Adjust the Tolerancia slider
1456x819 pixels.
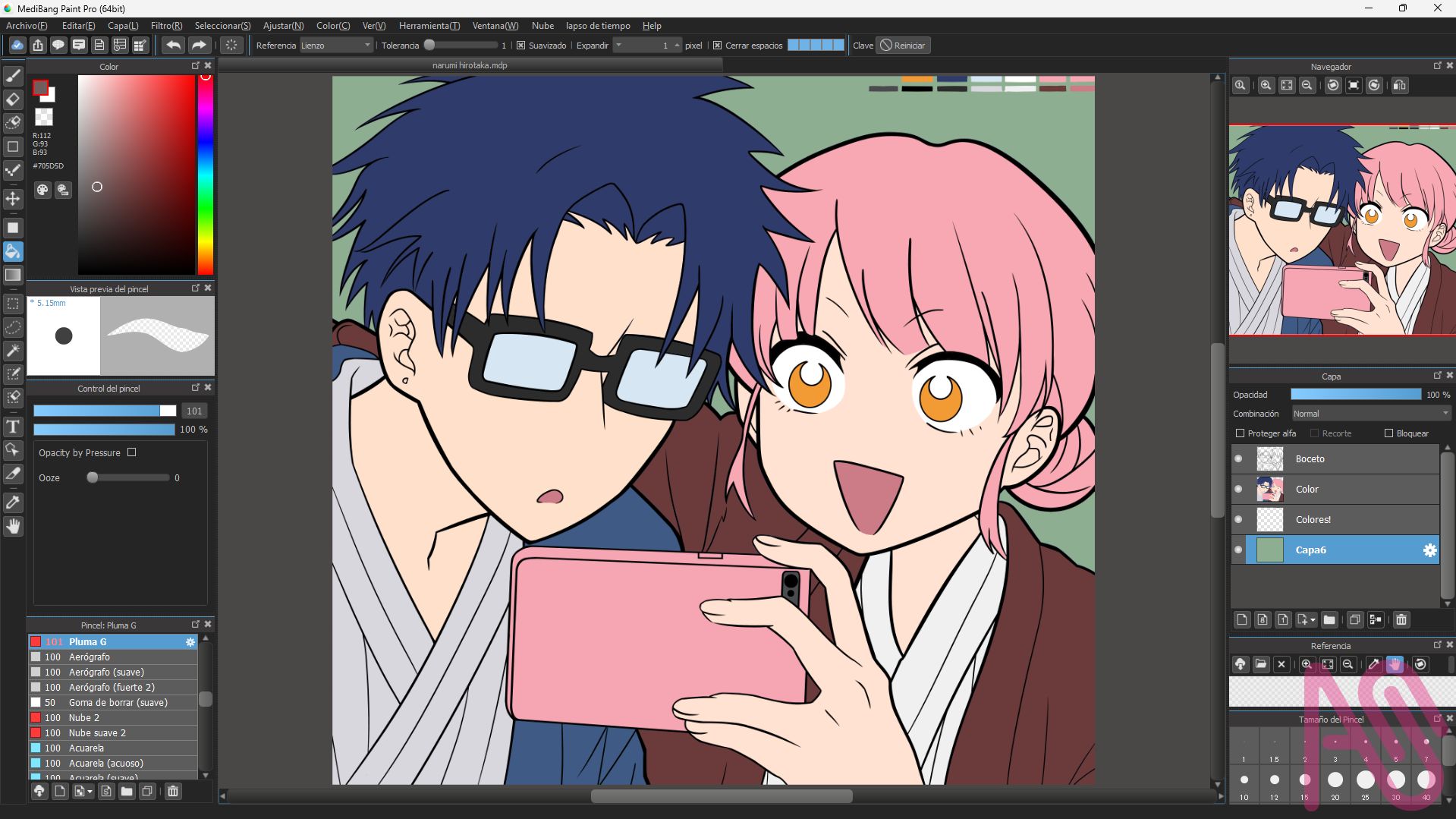(x=461, y=46)
